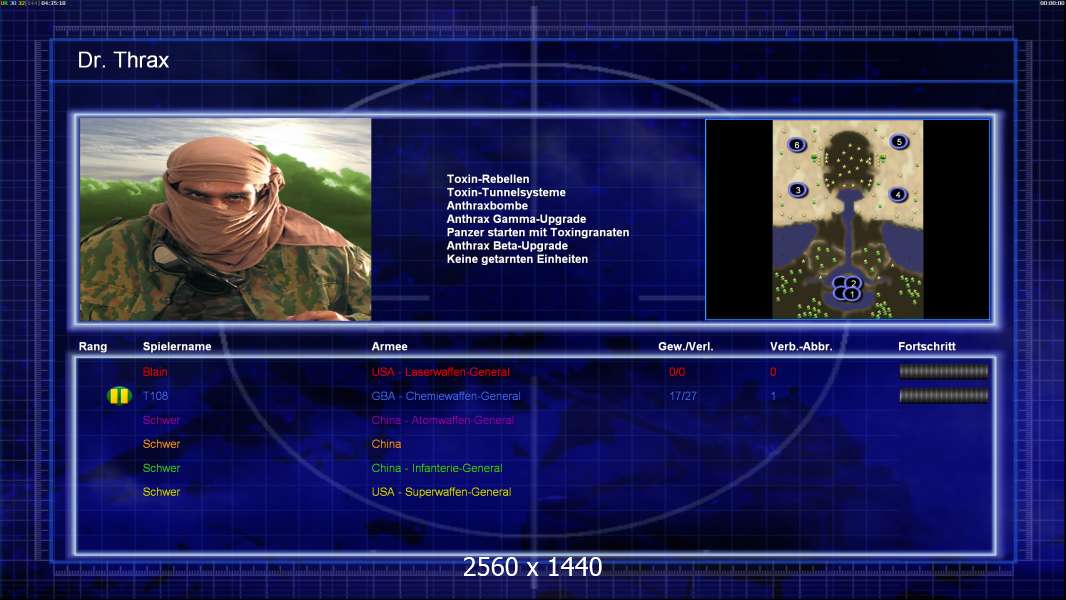Click the Fortschritt column header
1066x600 pixels.
tap(927, 347)
